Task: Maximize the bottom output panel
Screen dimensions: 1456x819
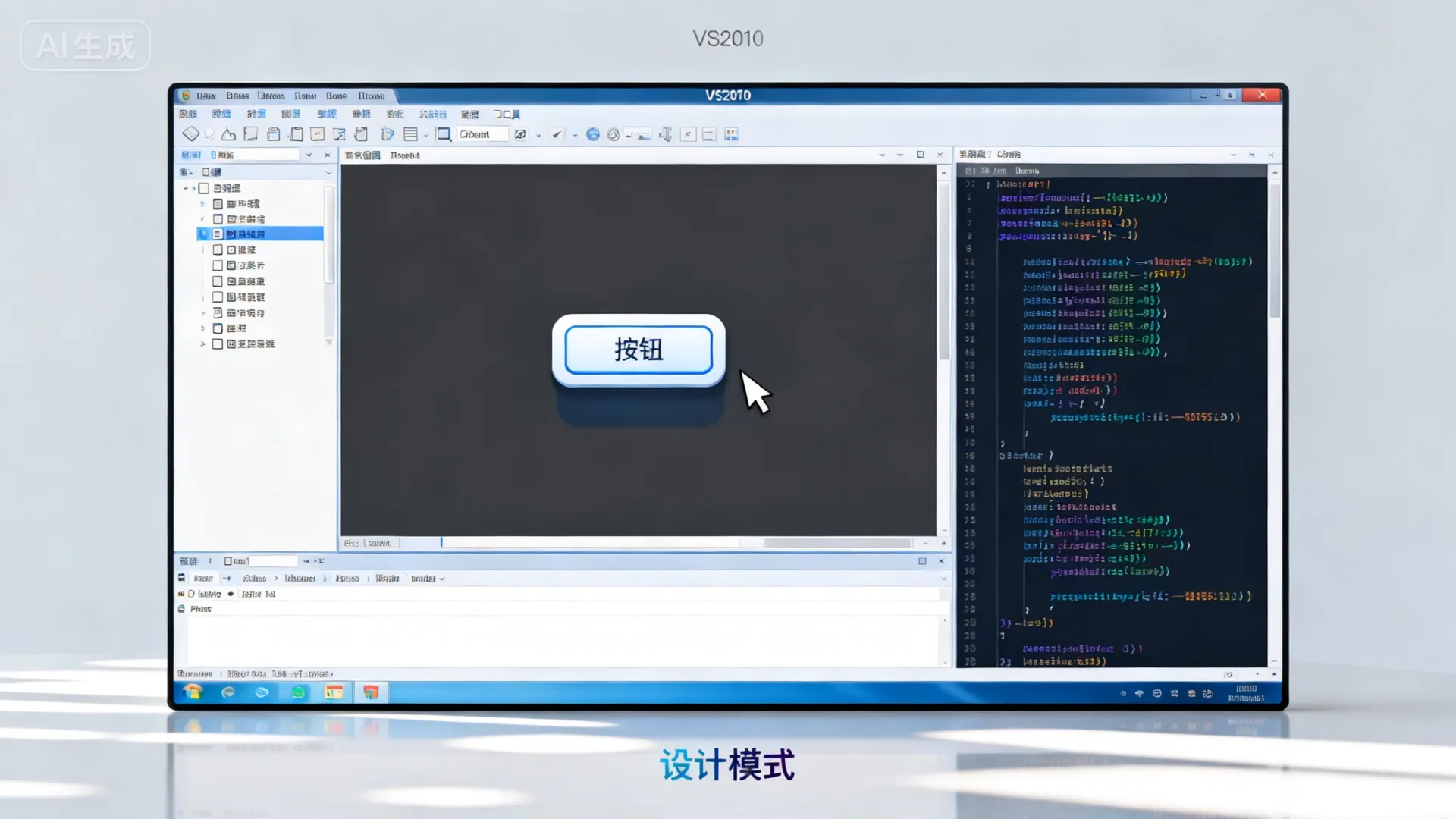Action: (x=922, y=561)
